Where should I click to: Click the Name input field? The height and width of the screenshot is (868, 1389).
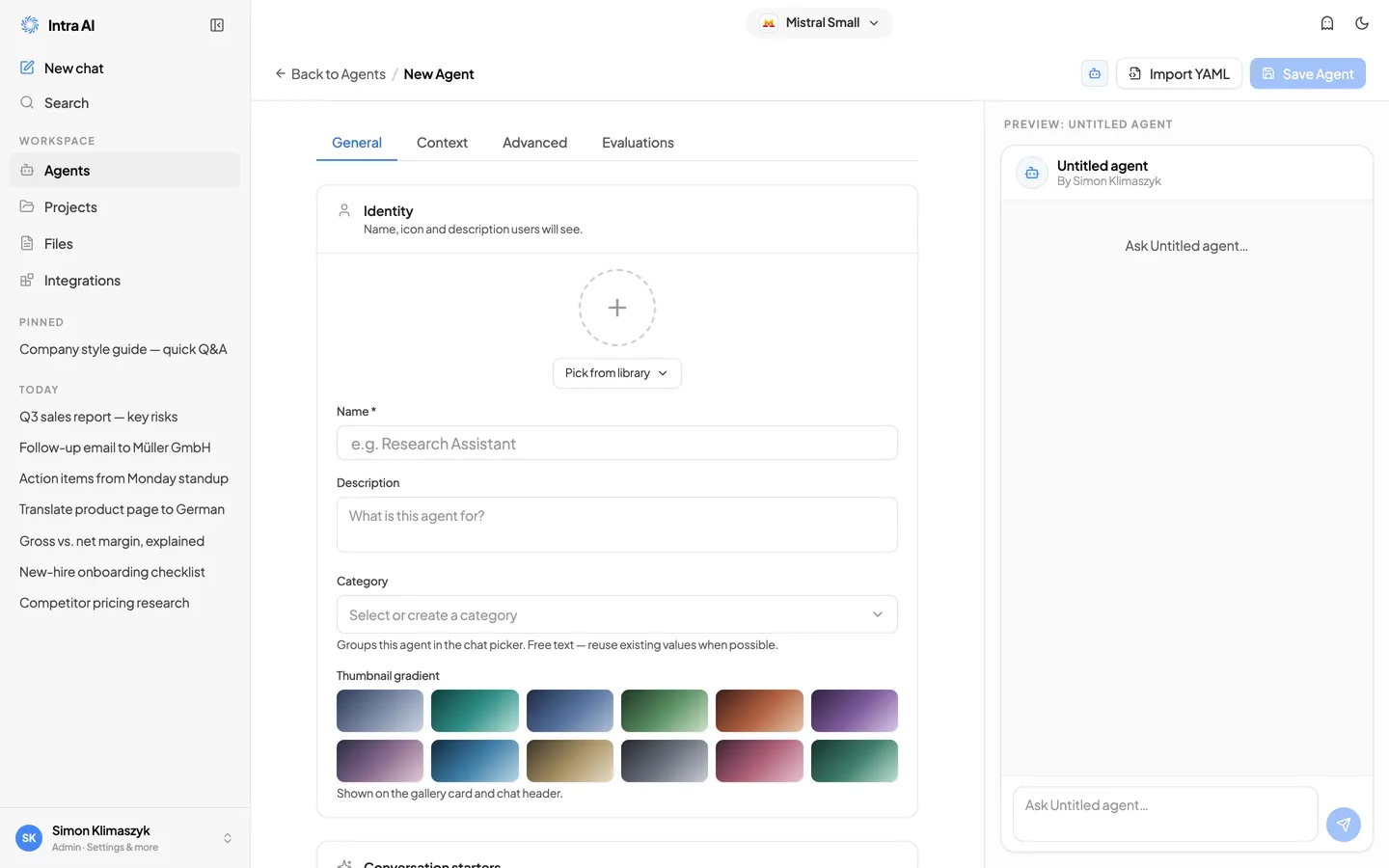[617, 444]
